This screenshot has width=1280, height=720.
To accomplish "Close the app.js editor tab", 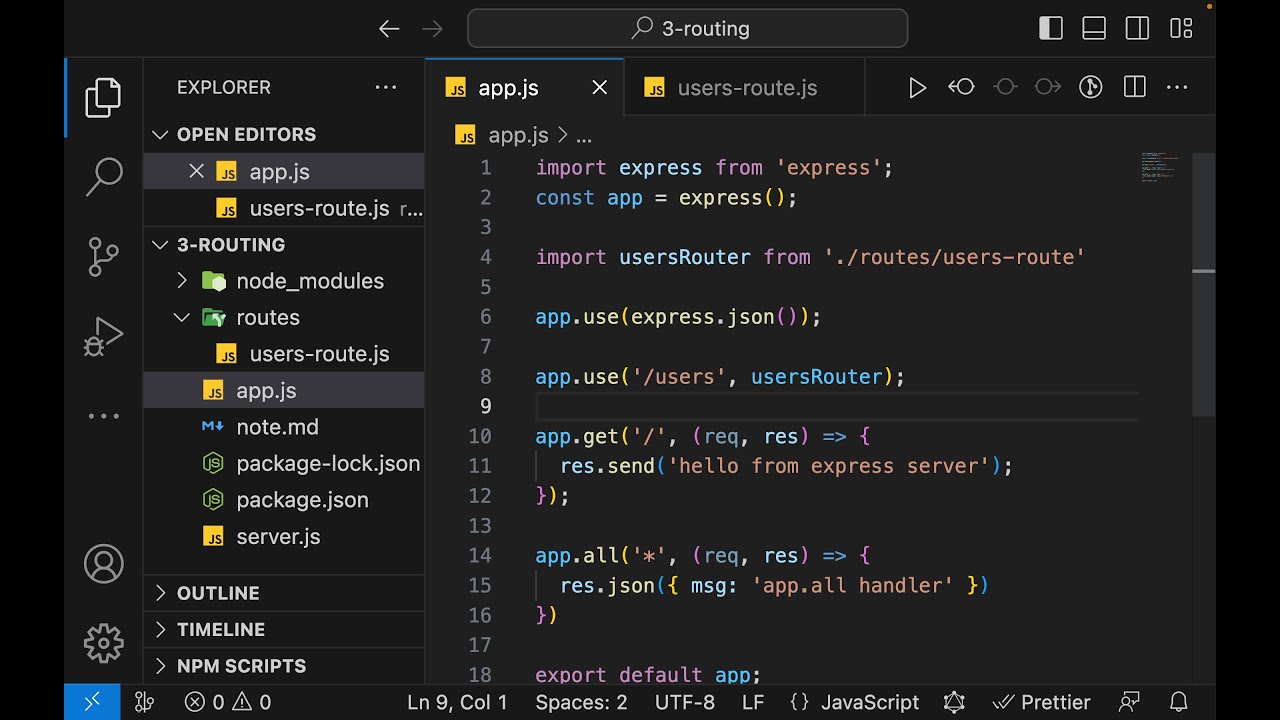I will pyautogui.click(x=600, y=88).
